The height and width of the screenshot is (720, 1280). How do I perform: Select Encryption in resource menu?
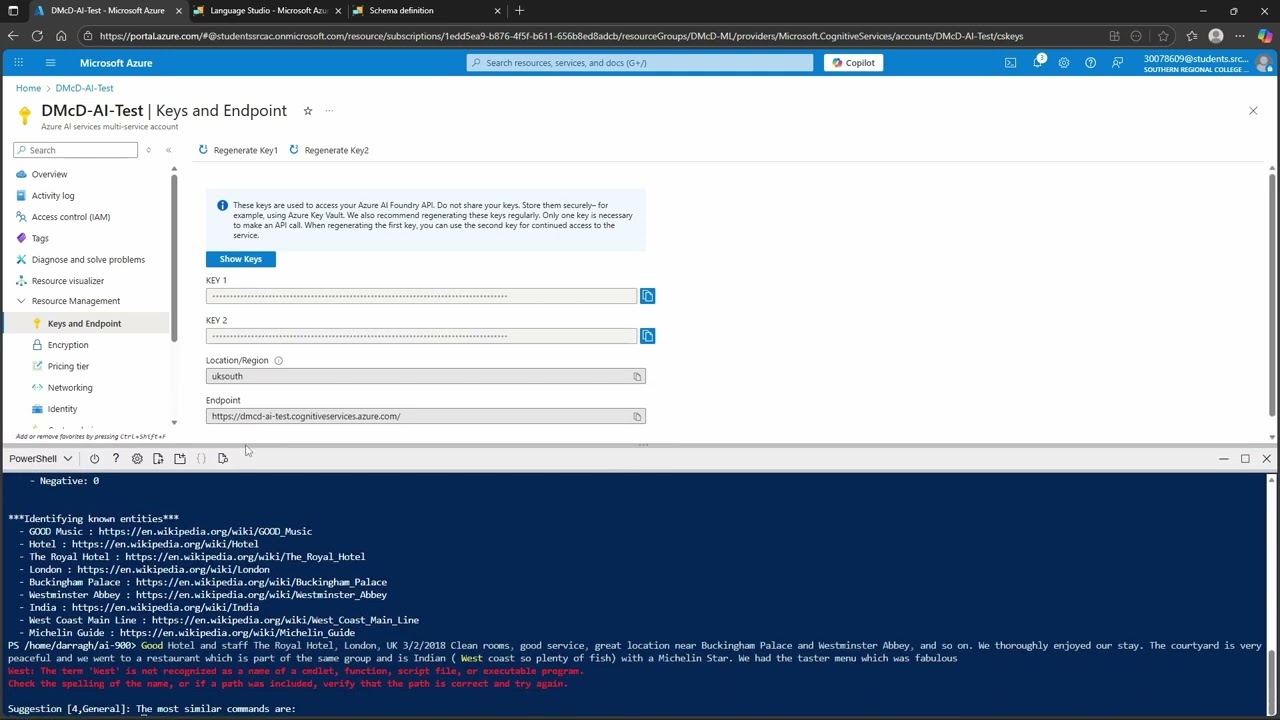click(68, 345)
